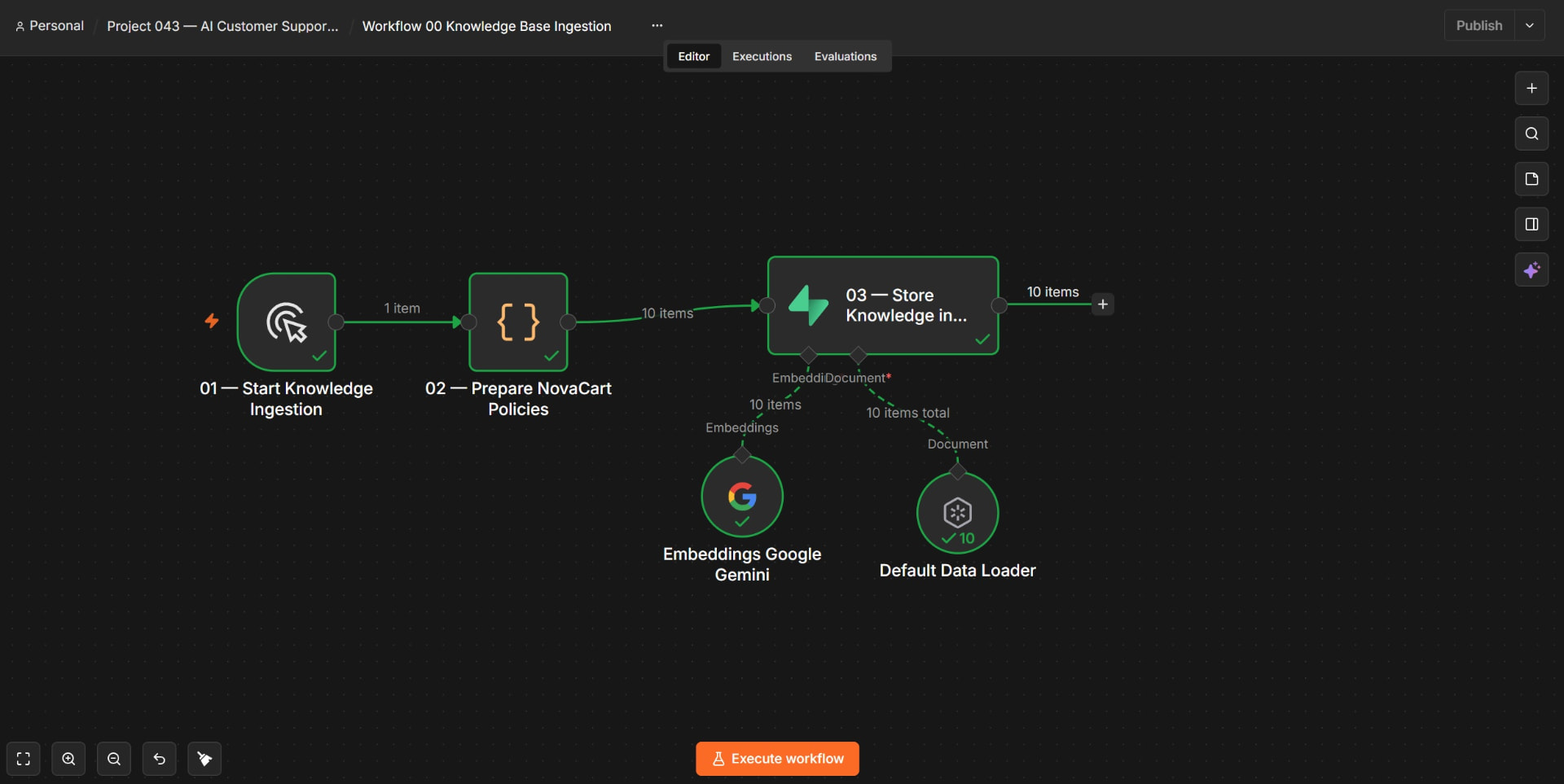Screen dimensions: 1564x784
Task: Click the 03 node Embedding connector diamond
Action: pos(808,355)
